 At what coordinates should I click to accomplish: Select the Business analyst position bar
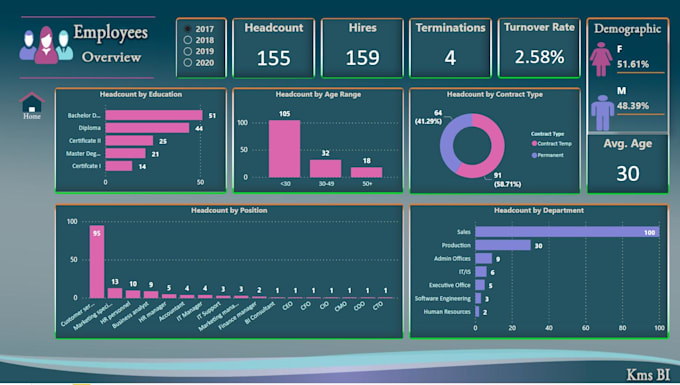pyautogui.click(x=151, y=295)
